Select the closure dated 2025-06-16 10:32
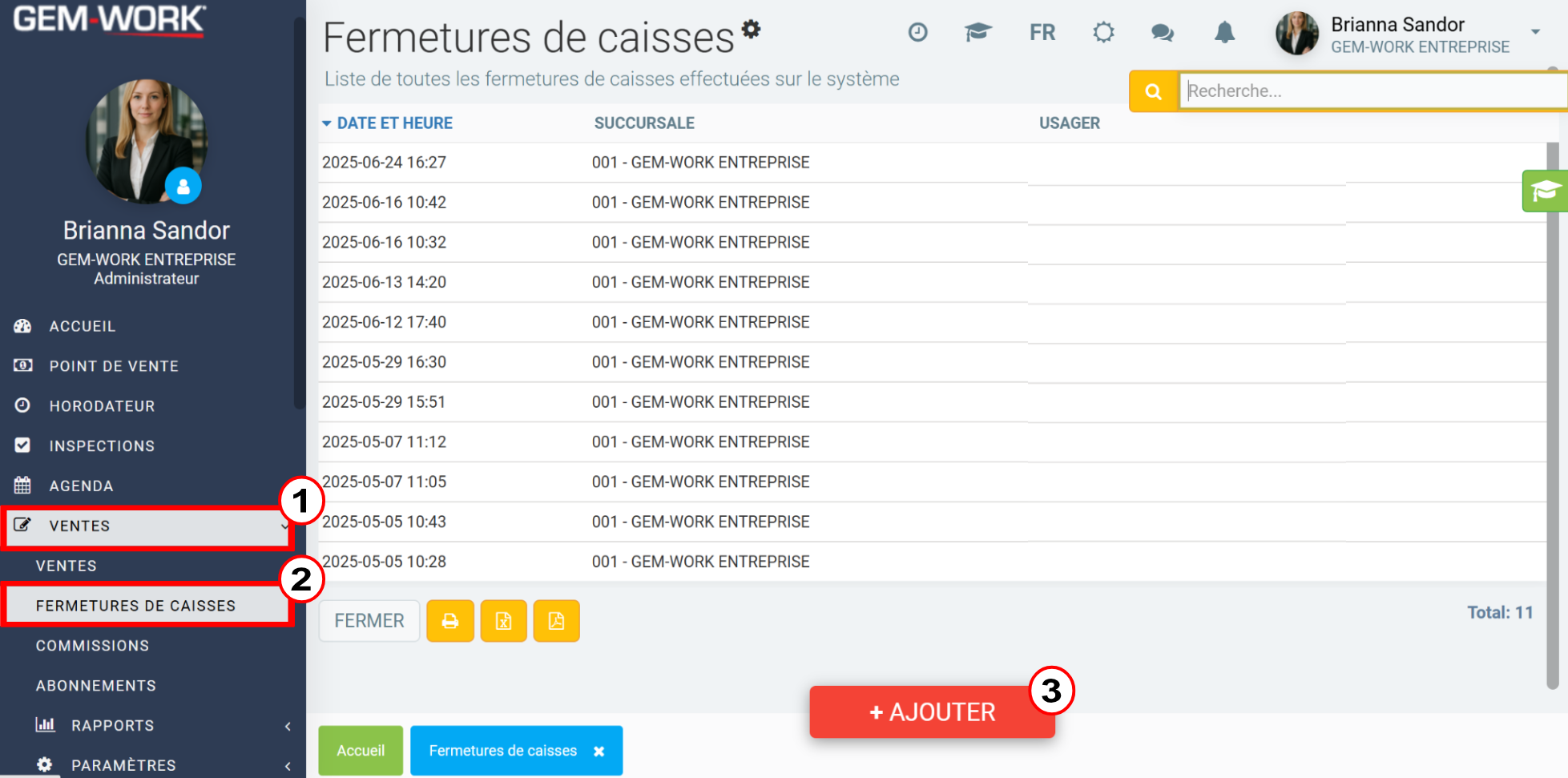 pos(932,243)
